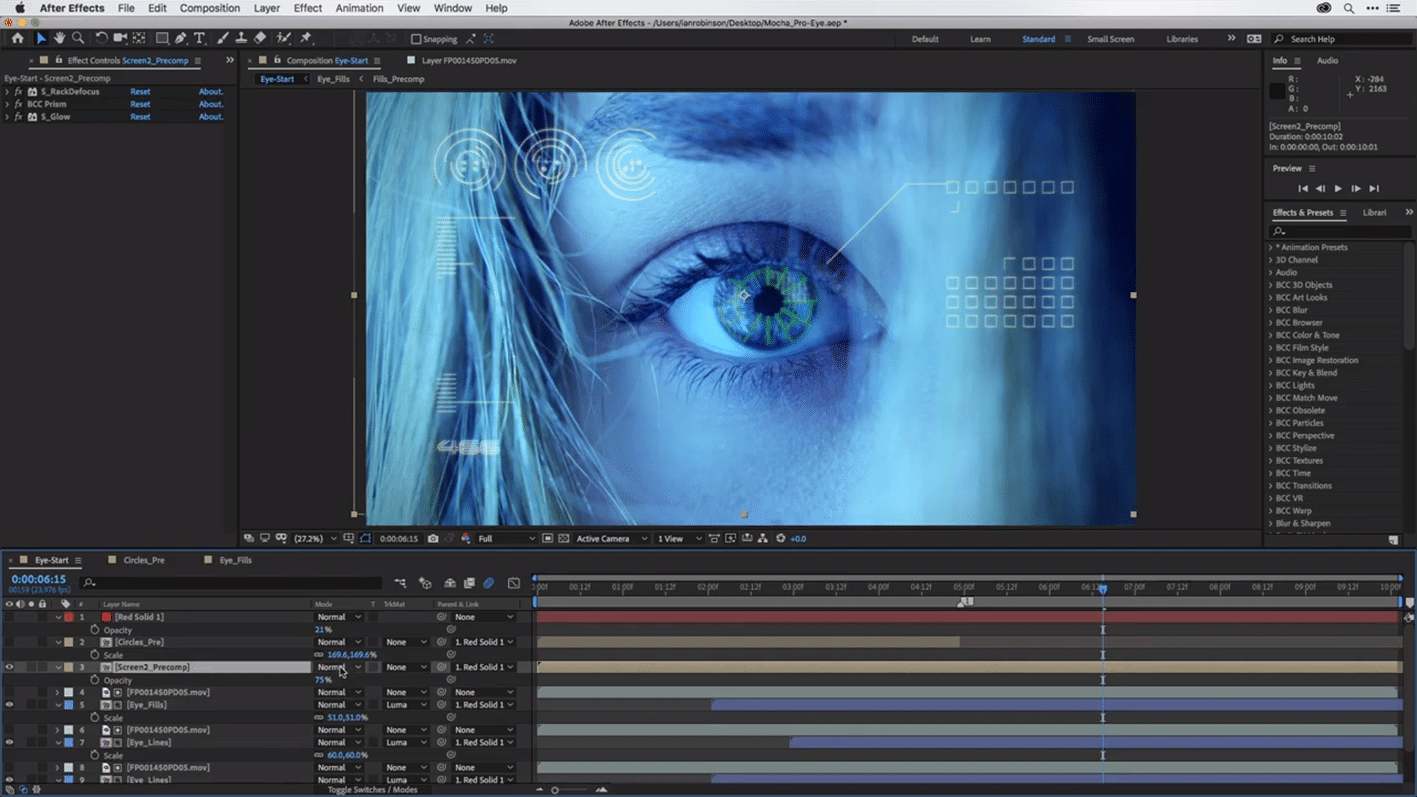The height and width of the screenshot is (797, 1417).
Task: Expand Animation Presets category
Action: [1271, 247]
